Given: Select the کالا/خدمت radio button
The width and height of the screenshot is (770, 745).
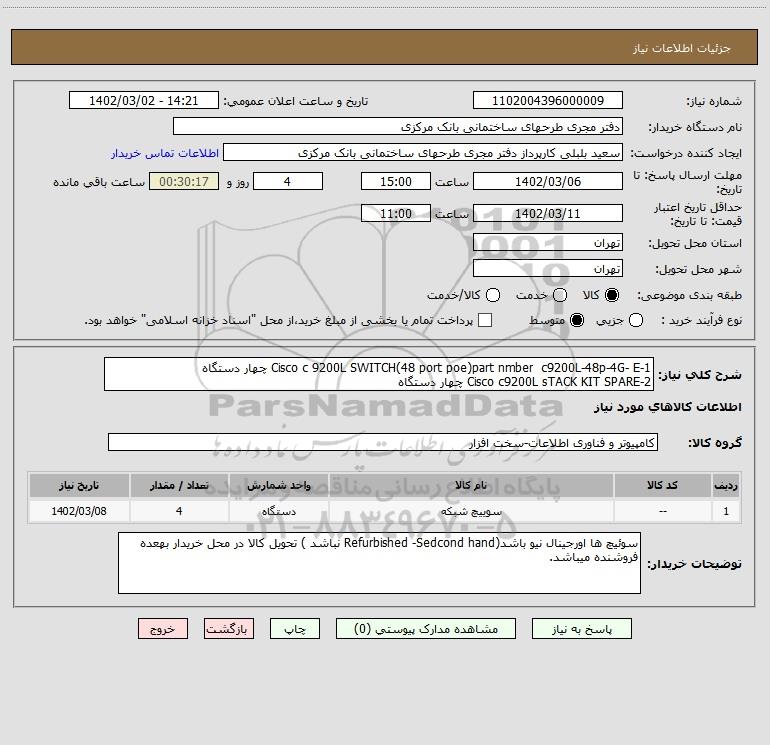Looking at the screenshot, I should click(493, 295).
